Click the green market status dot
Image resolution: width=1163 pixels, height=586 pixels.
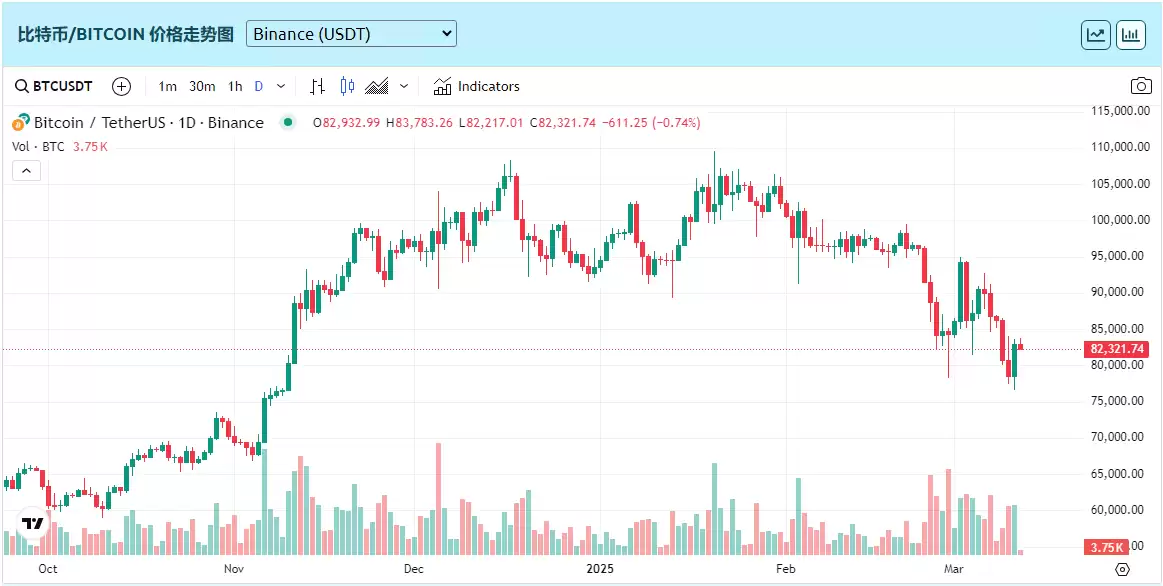click(x=288, y=123)
